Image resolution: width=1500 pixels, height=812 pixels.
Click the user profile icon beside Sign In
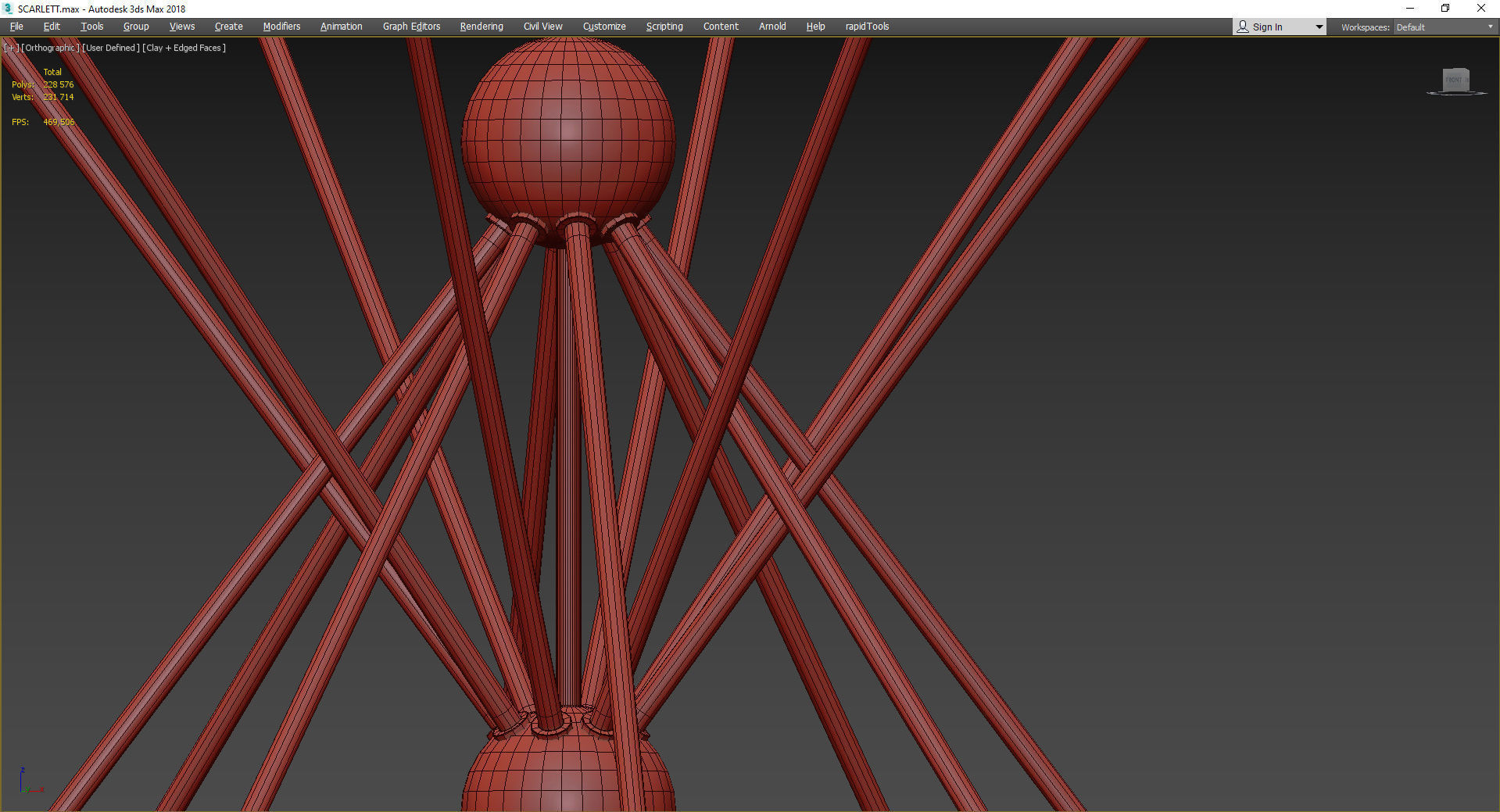pyautogui.click(x=1243, y=27)
